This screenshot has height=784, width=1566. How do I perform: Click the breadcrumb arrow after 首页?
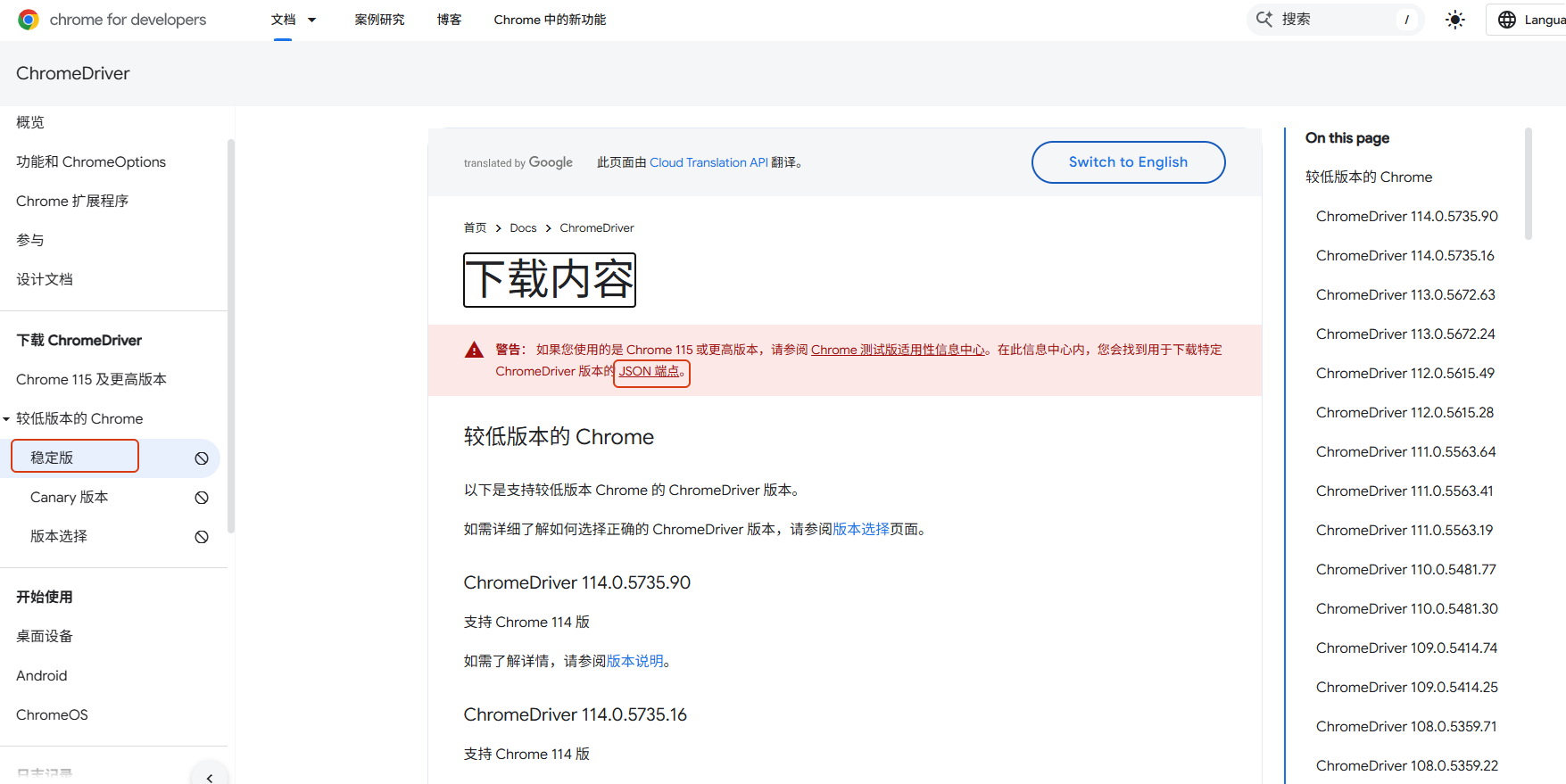point(498,228)
